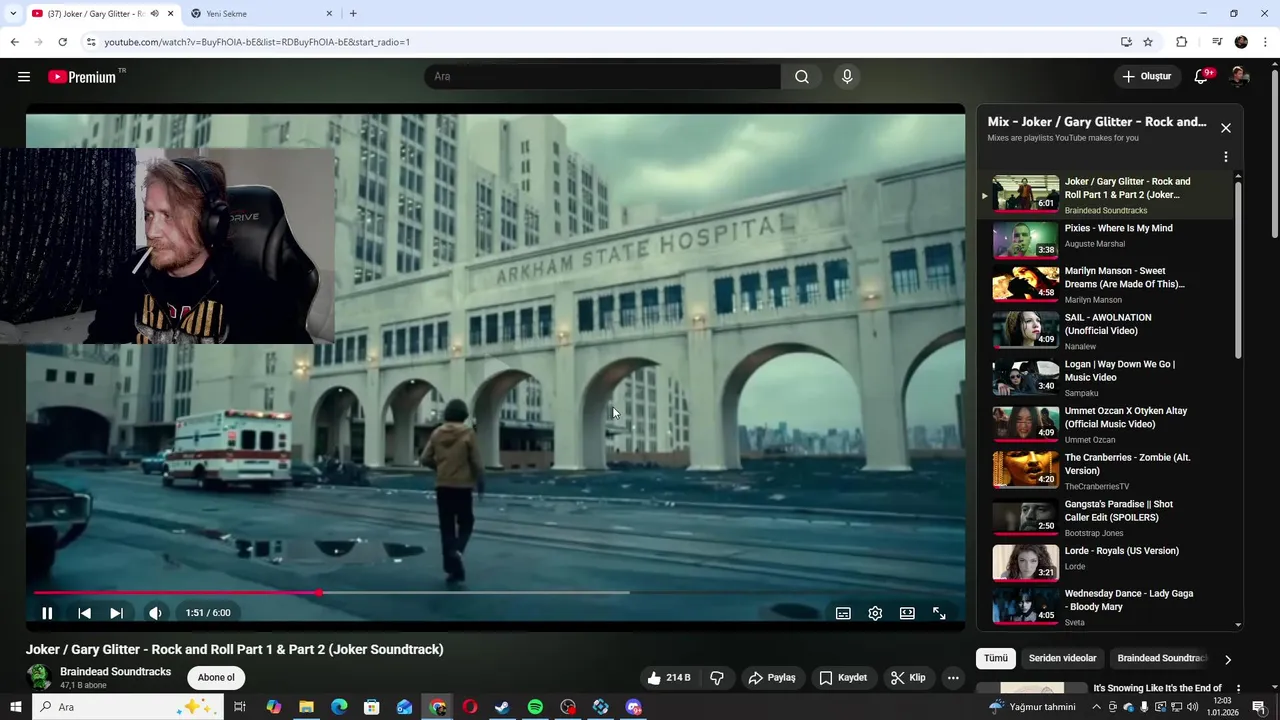Image resolution: width=1280 pixels, height=720 pixels.
Task: Open the YouTube account avatar menu
Action: click(1239, 77)
